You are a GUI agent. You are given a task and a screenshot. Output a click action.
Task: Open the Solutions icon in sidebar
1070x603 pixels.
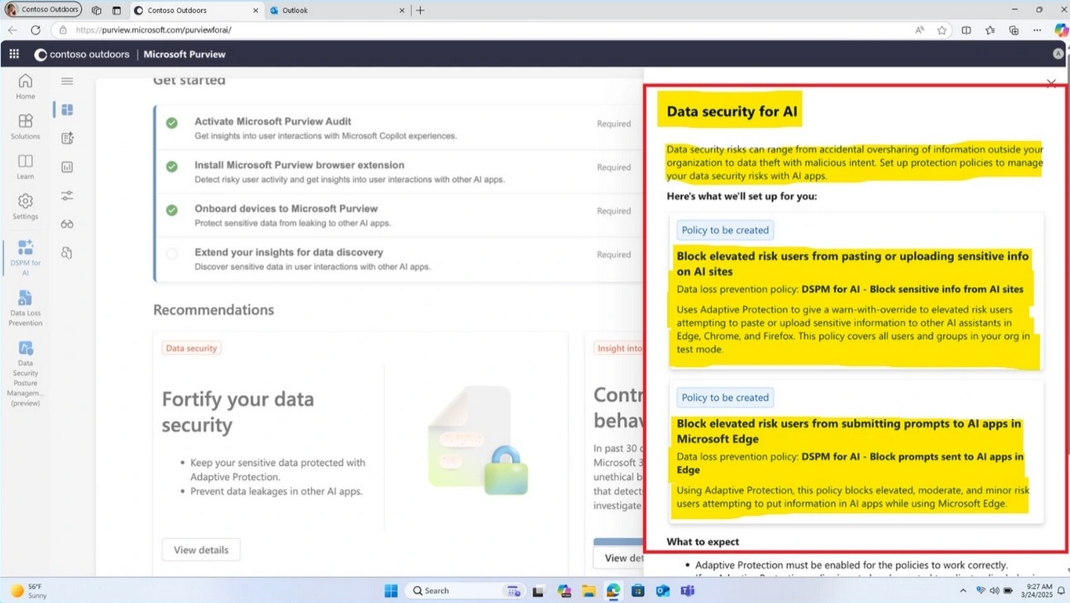pos(25,126)
